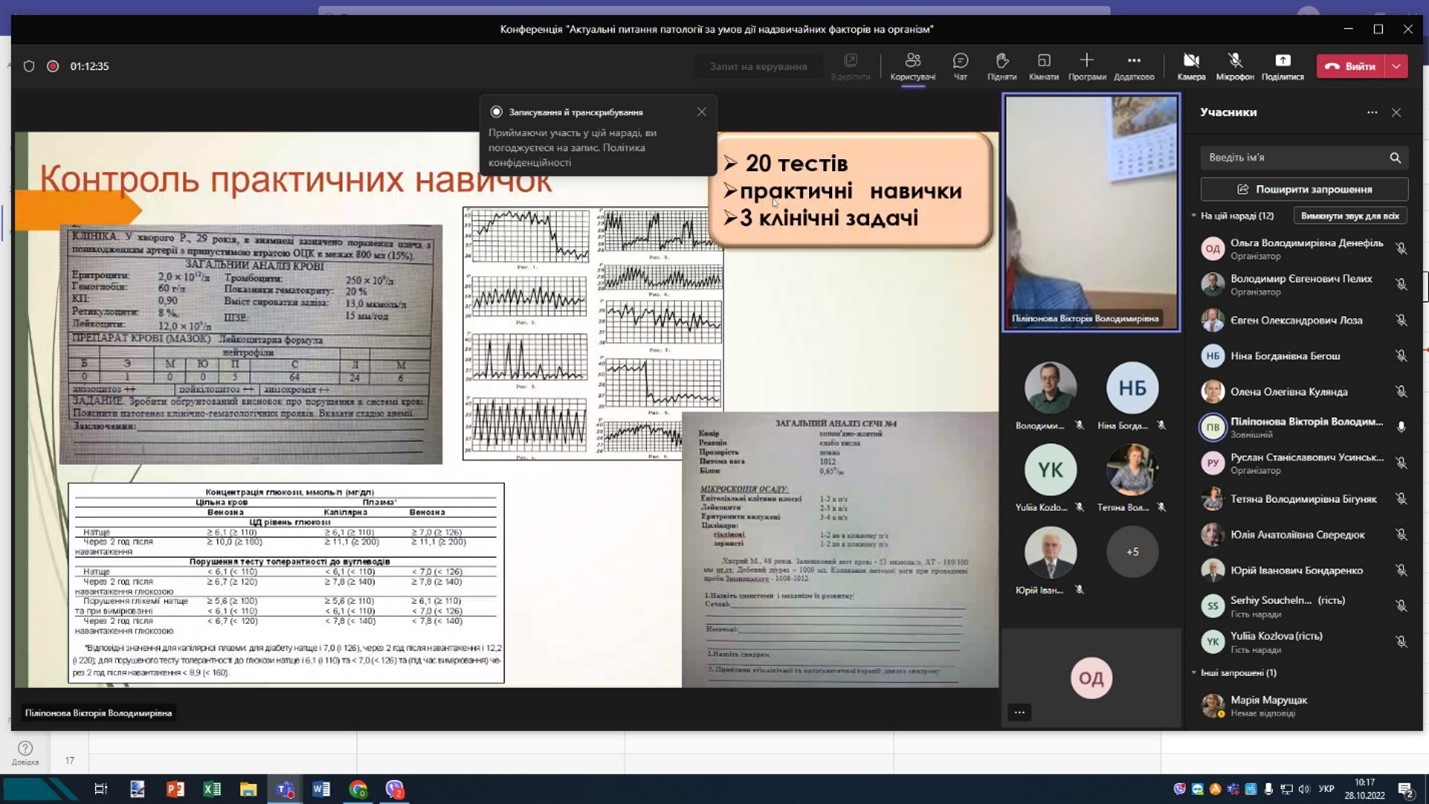Toggle the Камера camera on or off
This screenshot has height=804, width=1429.
tap(1191, 66)
